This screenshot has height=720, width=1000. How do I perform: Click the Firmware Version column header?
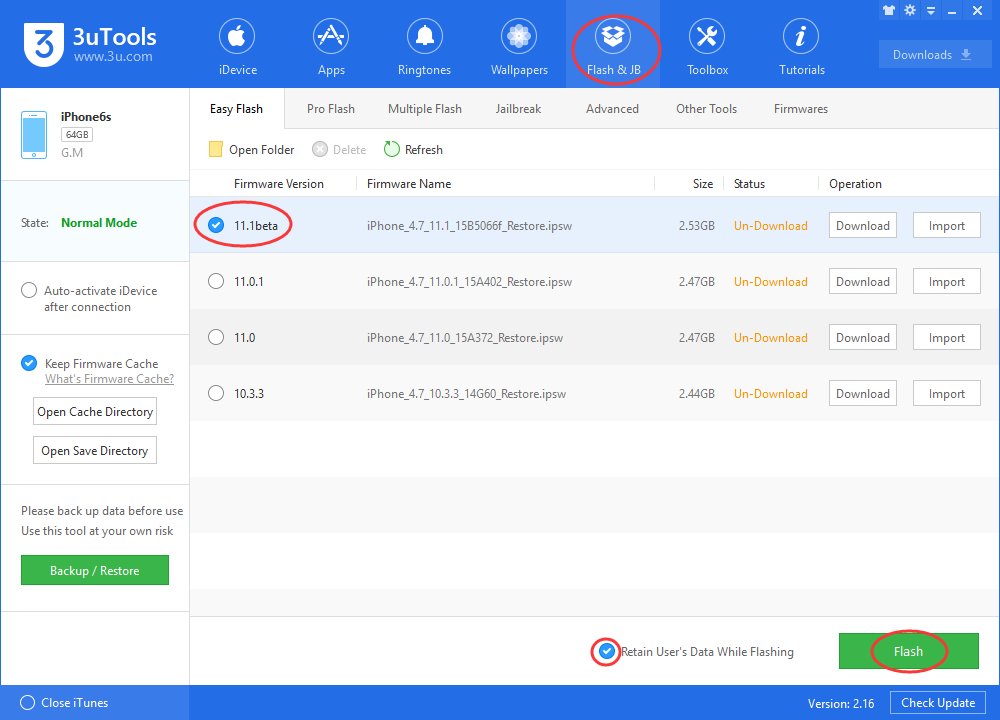pos(279,184)
